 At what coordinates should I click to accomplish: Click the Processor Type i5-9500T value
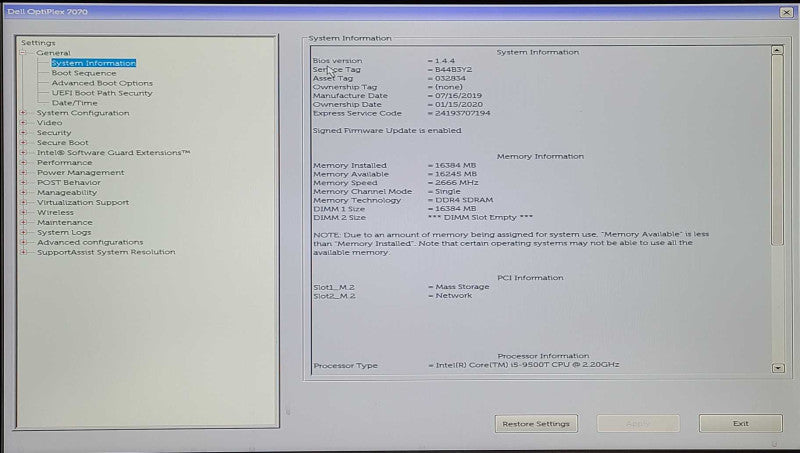point(528,365)
